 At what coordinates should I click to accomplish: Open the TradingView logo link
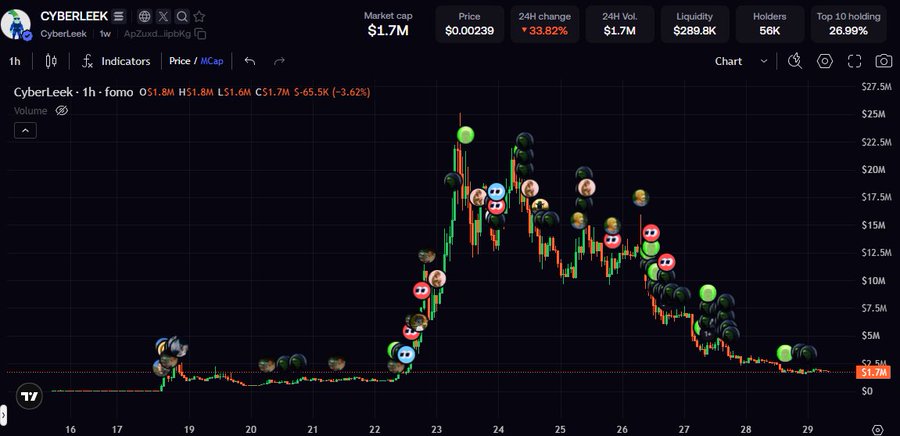pos(29,396)
